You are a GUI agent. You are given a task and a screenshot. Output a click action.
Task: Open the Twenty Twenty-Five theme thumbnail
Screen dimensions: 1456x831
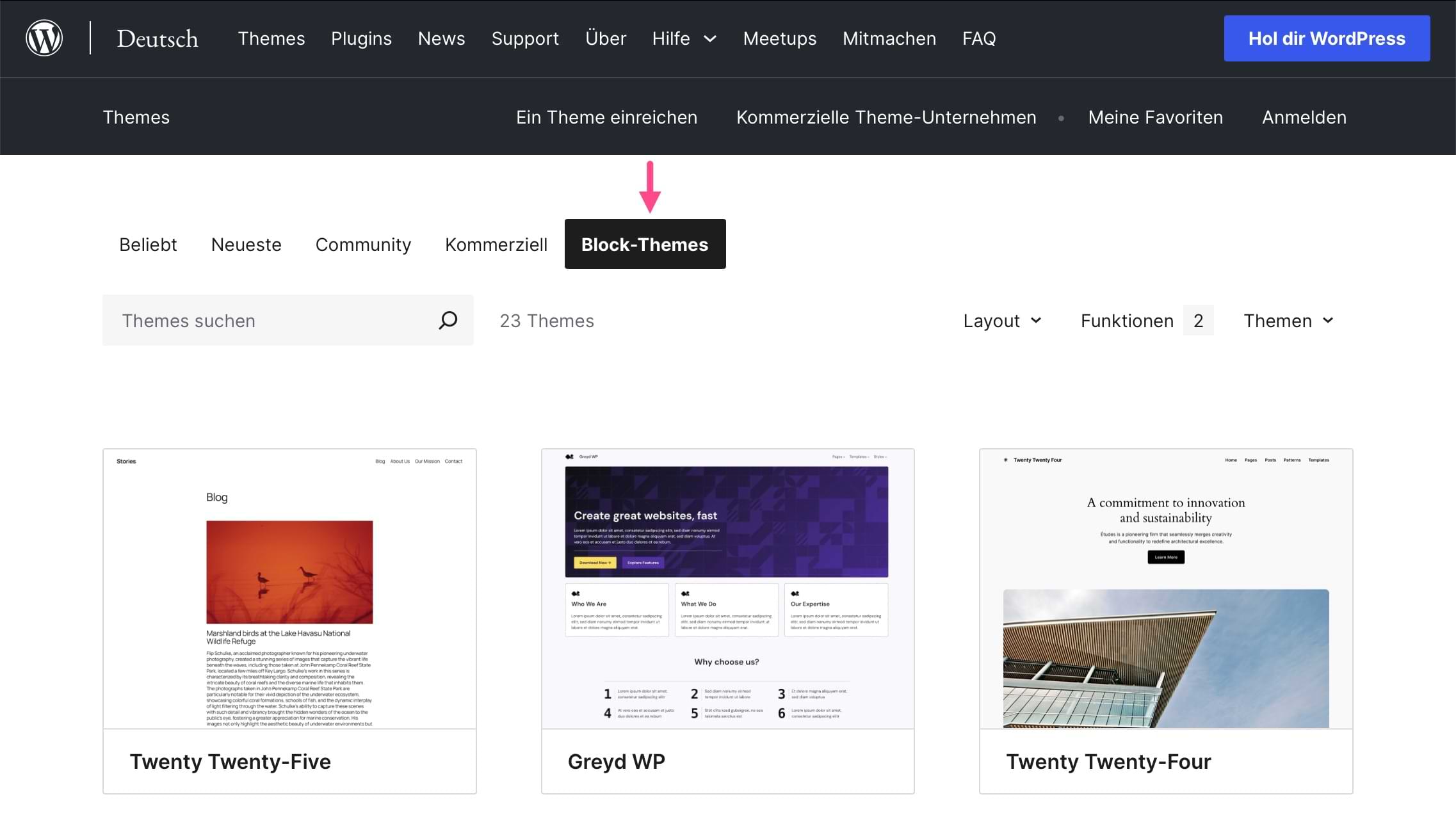click(289, 589)
